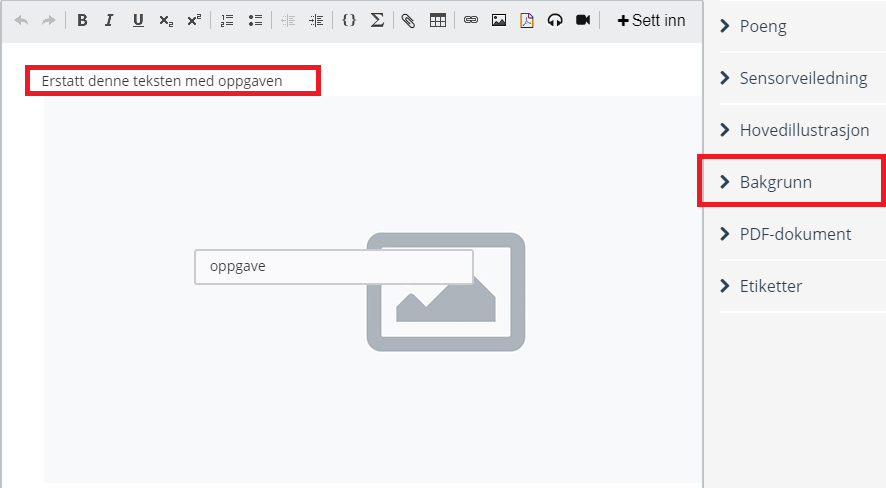
Task: Insert a bulleted list
Action: pyautogui.click(x=255, y=21)
